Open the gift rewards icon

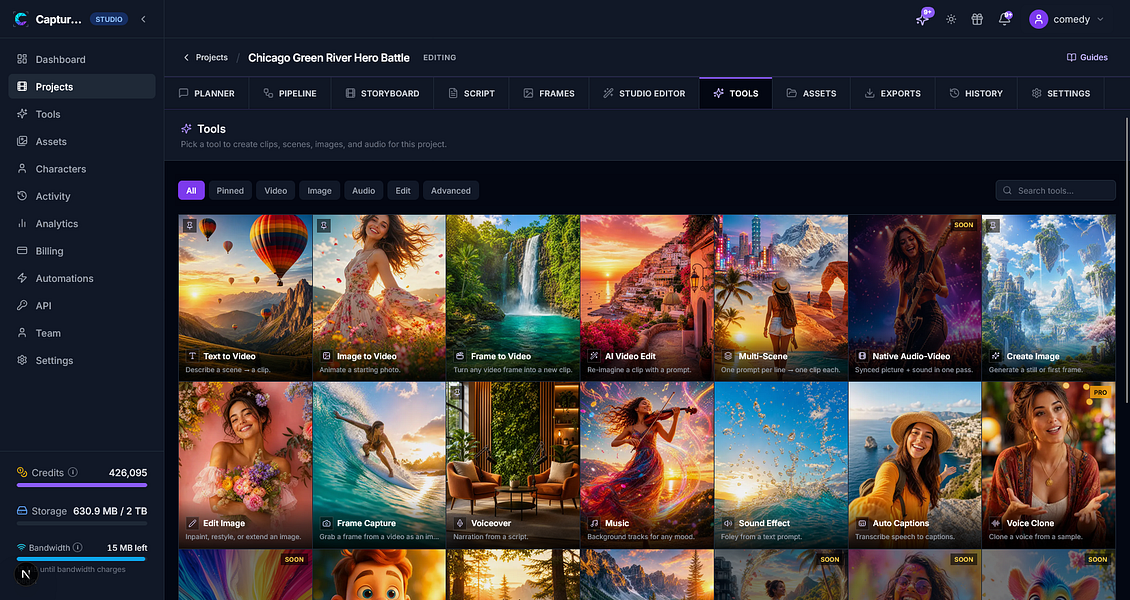977,19
